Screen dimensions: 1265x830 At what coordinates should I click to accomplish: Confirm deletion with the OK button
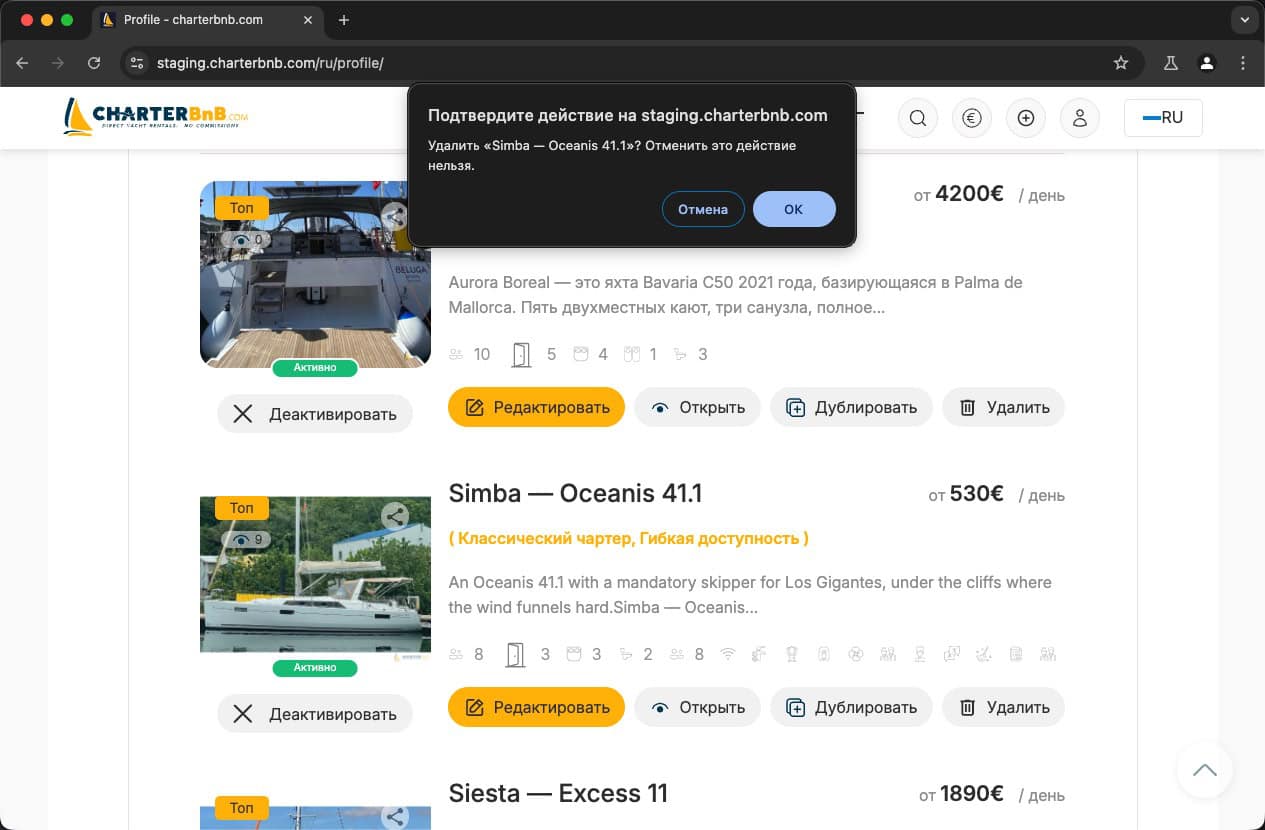point(794,209)
